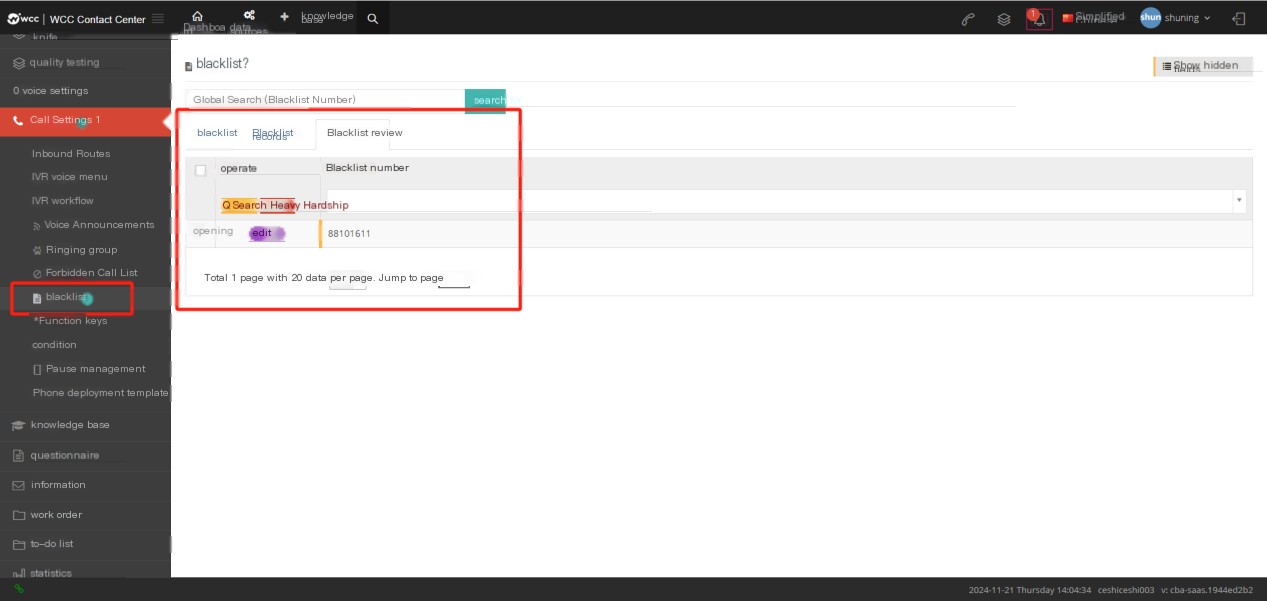Open the notification bell
Image resolution: width=1267 pixels, height=601 pixels.
click(1039, 19)
